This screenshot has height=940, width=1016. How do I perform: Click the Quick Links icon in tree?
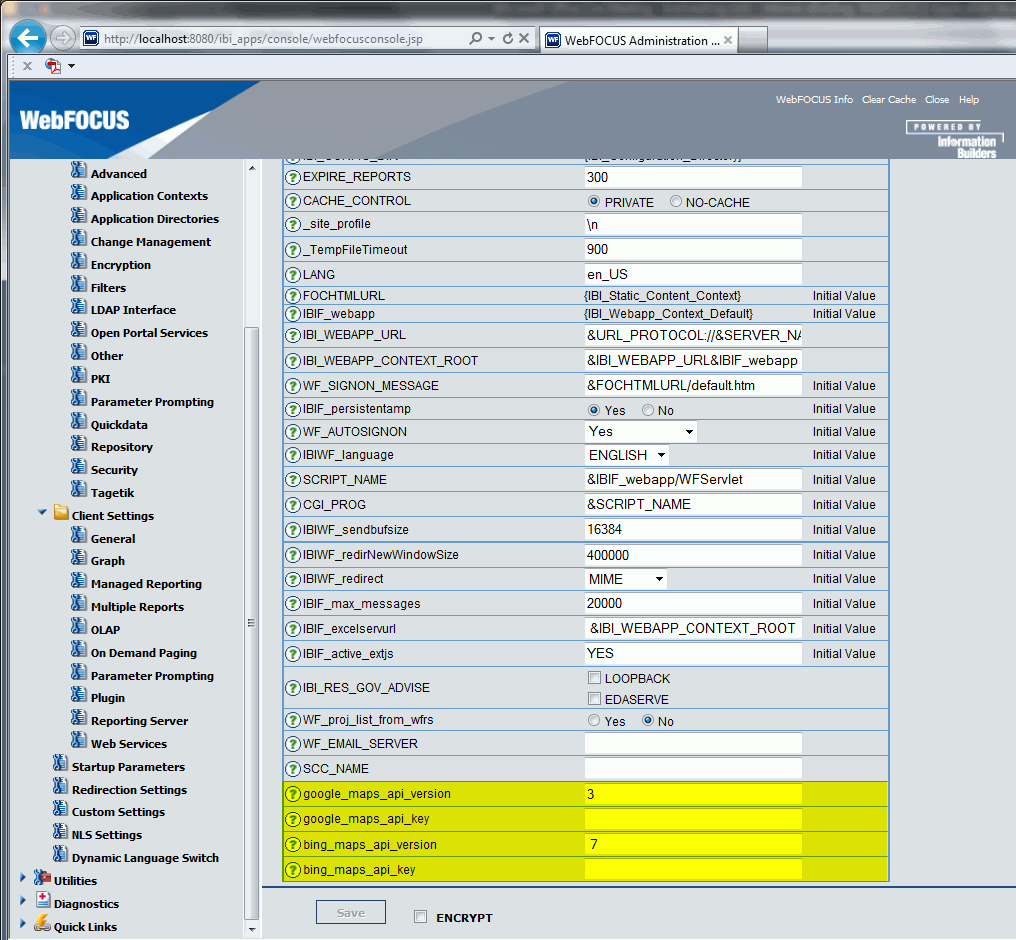pyautogui.click(x=42, y=923)
